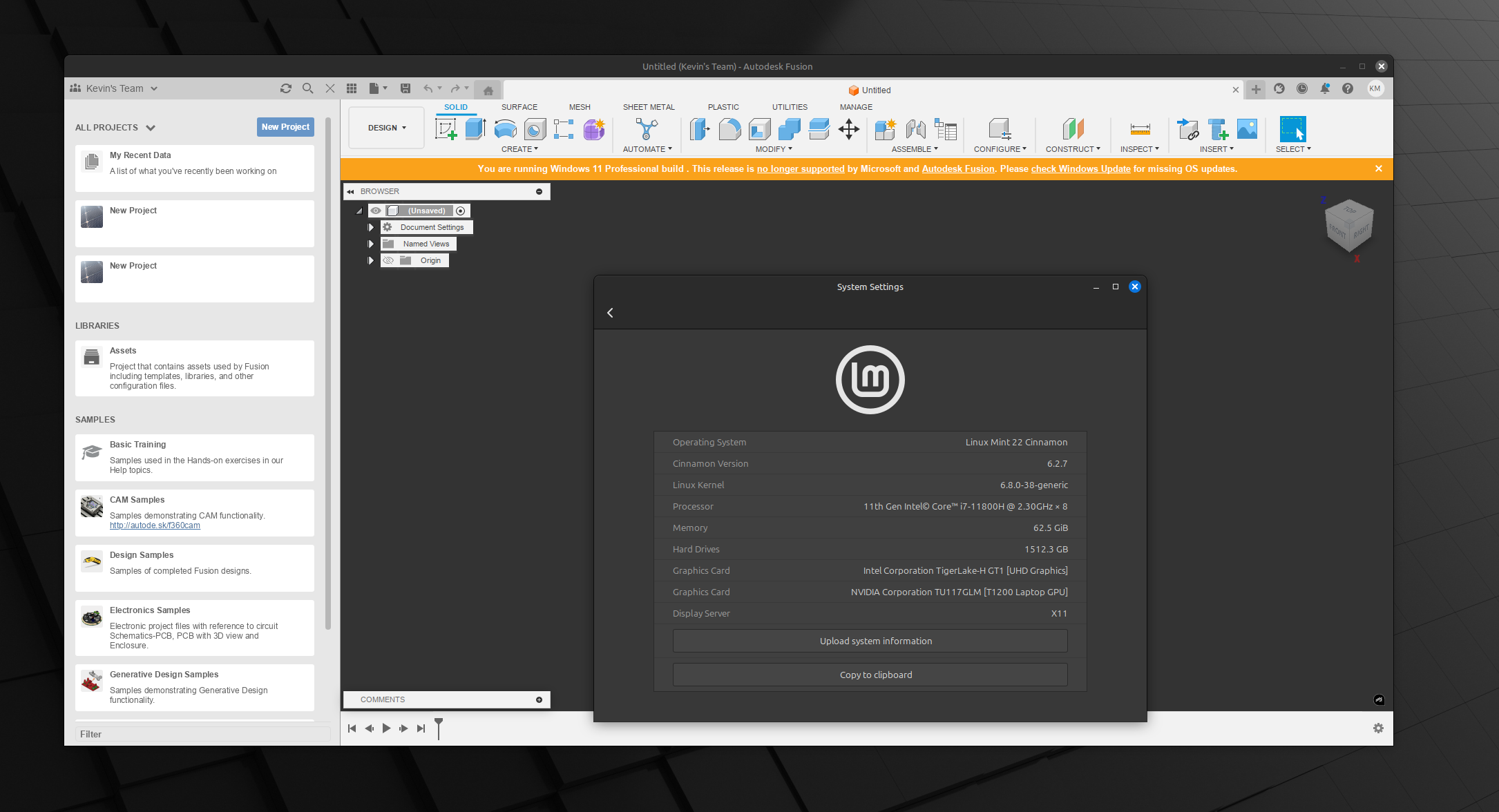Click the show data panel grid icon
The width and height of the screenshot is (1499, 812).
(352, 88)
